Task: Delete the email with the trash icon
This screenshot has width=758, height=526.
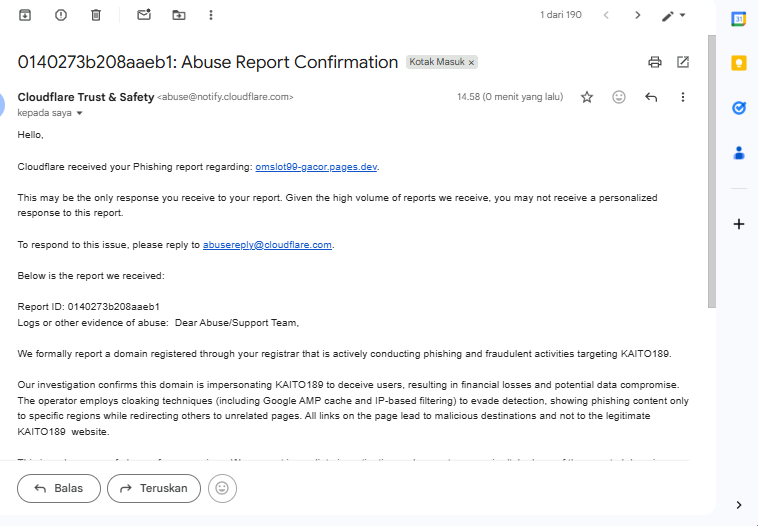Action: click(x=96, y=15)
